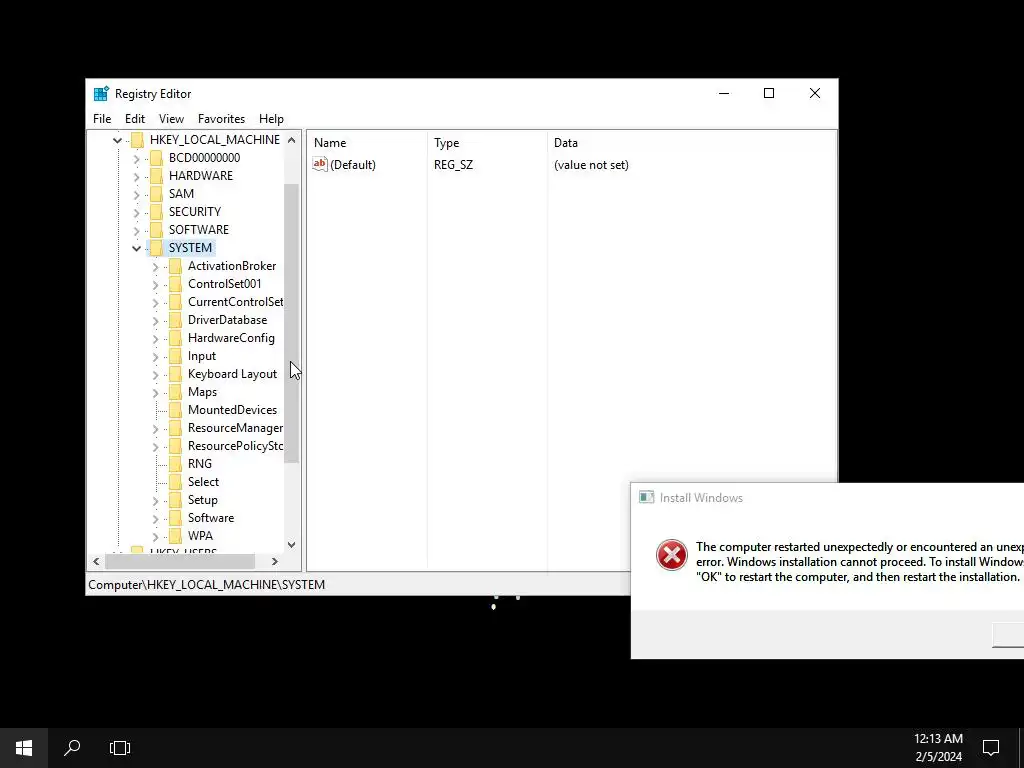Click the BCD00000000 folder icon

point(156,157)
